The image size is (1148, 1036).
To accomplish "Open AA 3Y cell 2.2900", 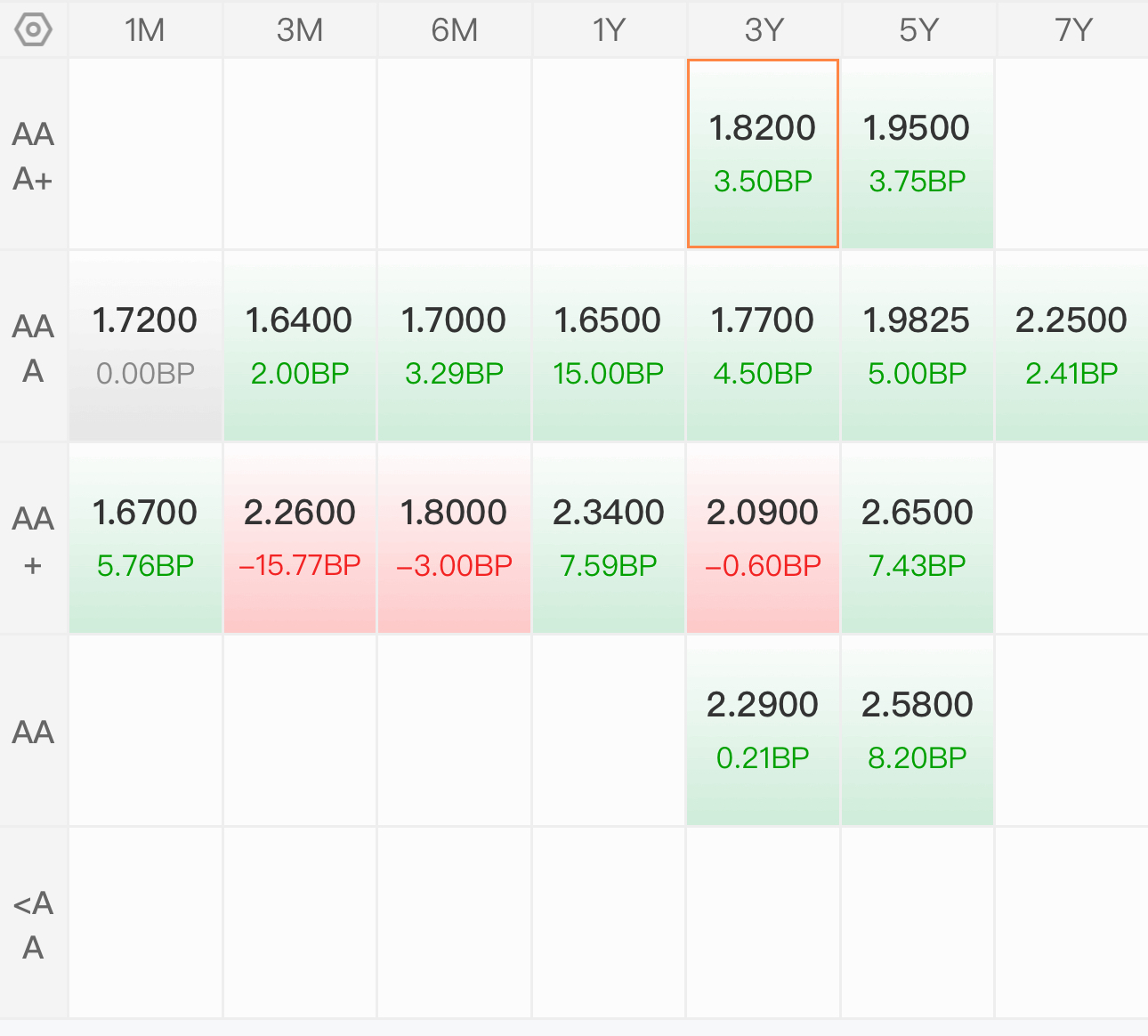I will (x=763, y=731).
